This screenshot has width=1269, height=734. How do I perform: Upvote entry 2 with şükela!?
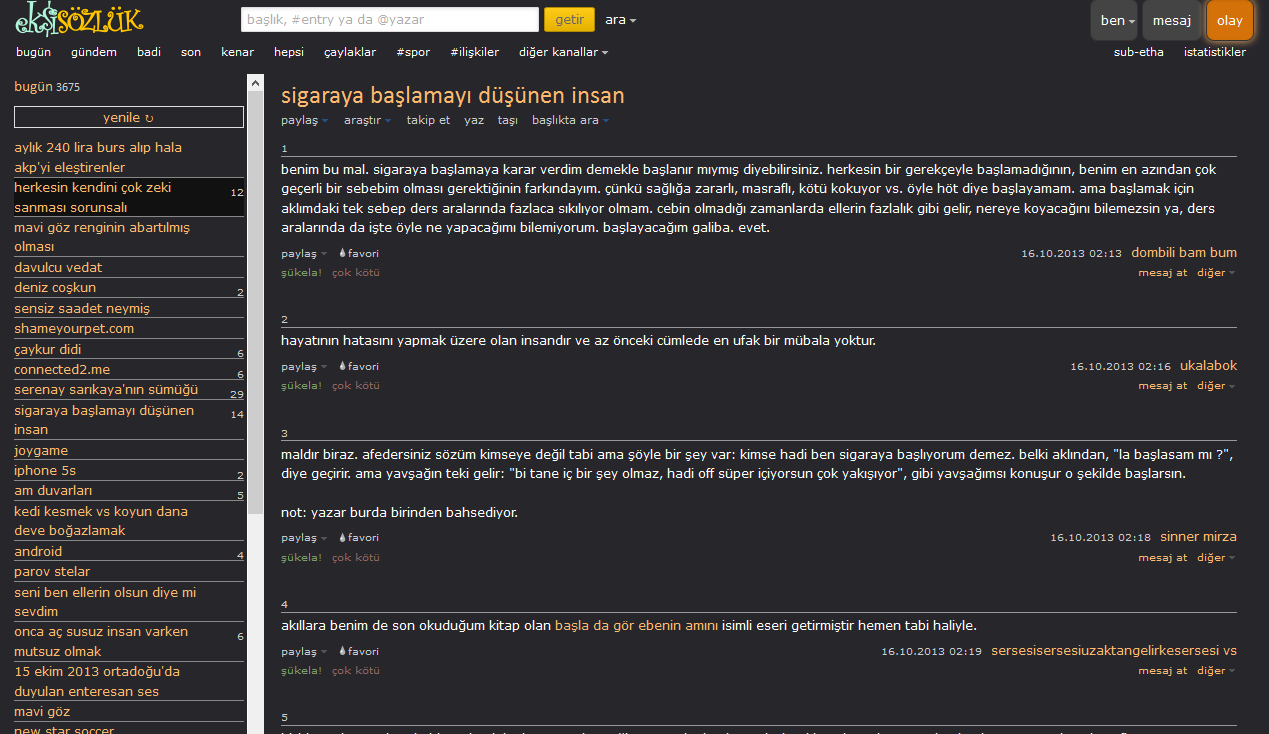(x=301, y=386)
